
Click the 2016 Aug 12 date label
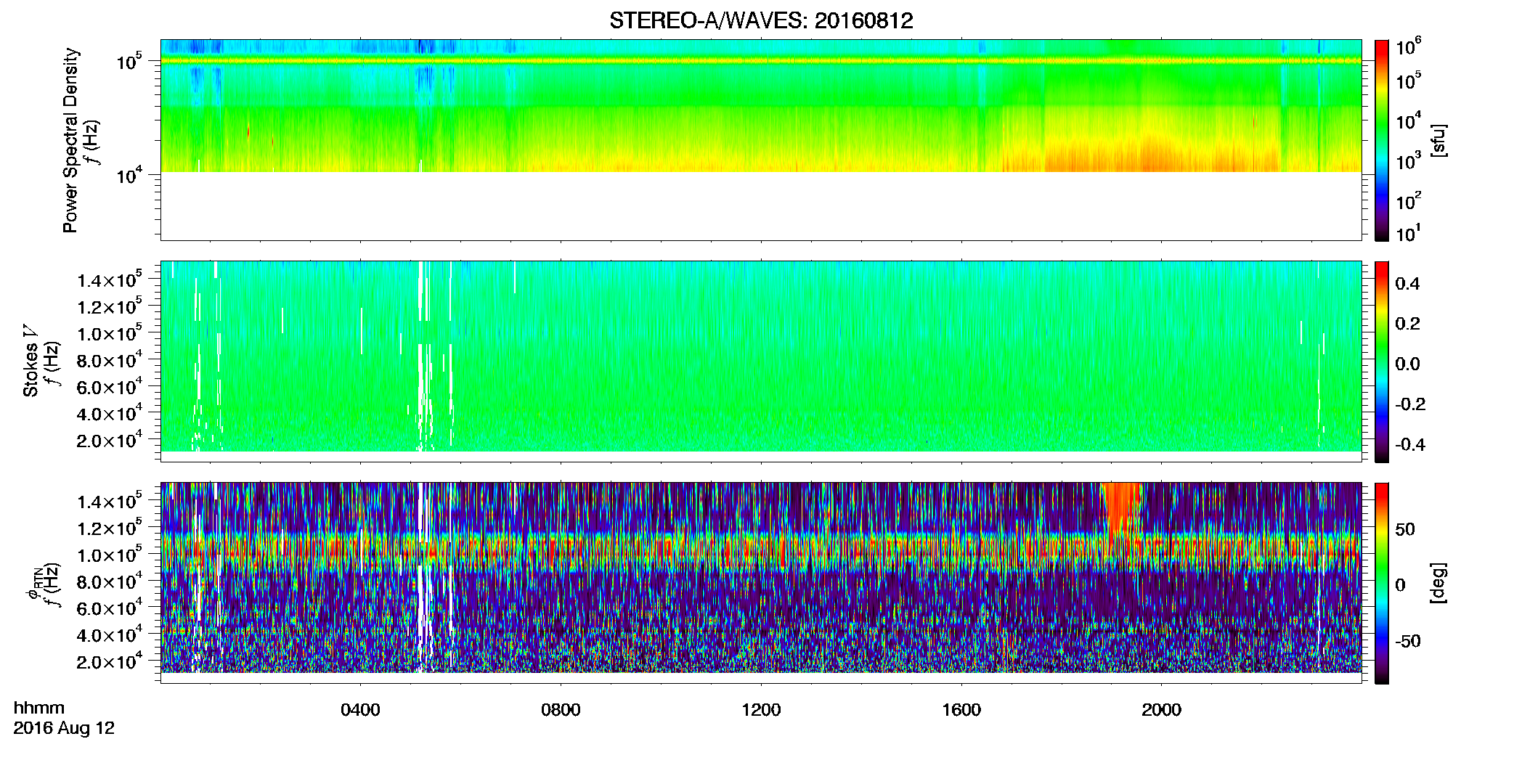click(x=64, y=728)
